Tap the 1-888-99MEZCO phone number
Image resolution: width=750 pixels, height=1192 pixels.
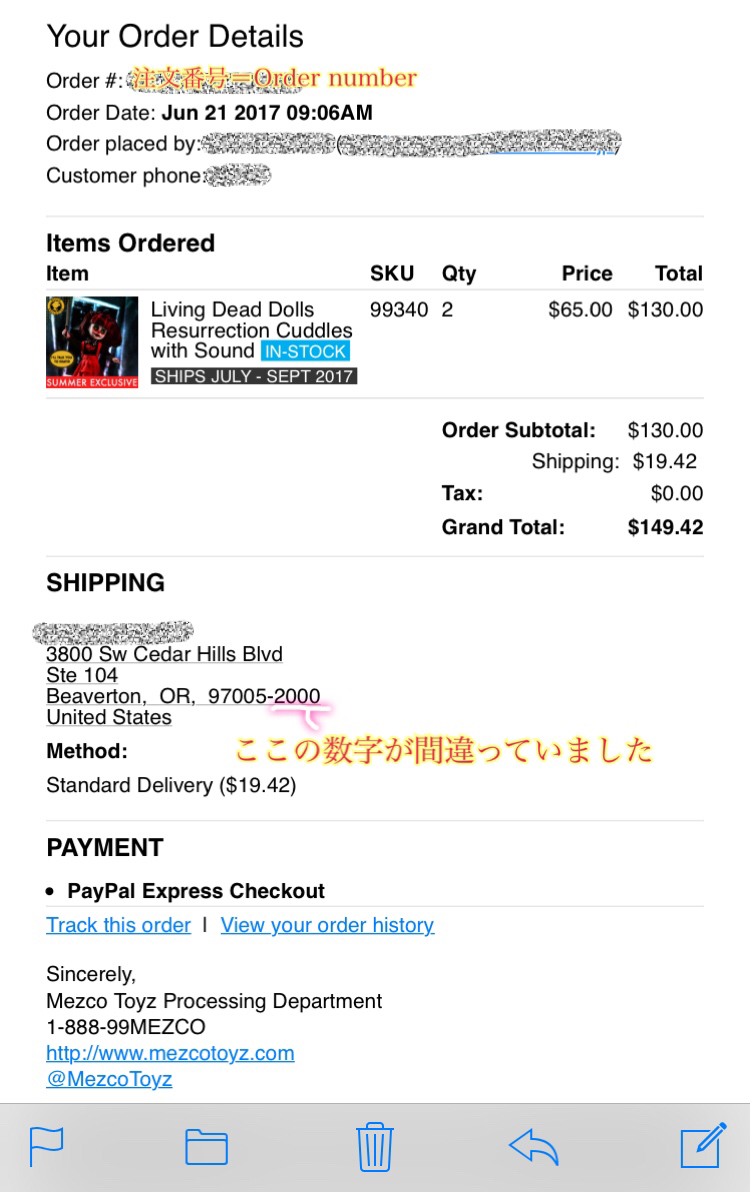tap(125, 1027)
